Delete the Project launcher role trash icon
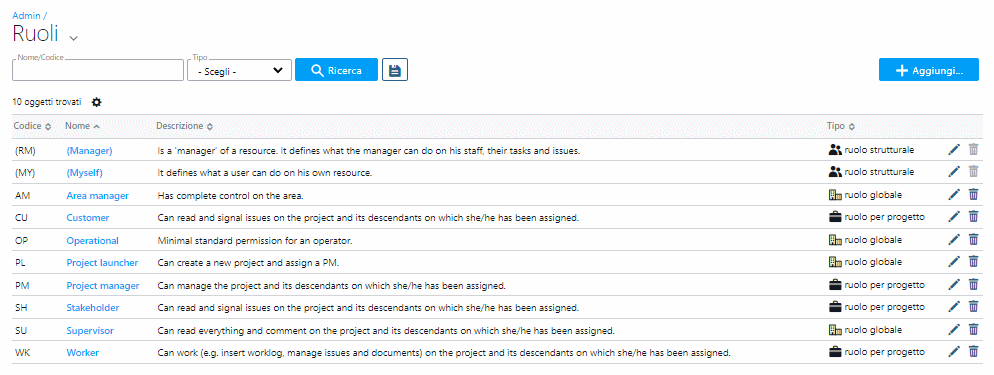Image resolution: width=994 pixels, height=375 pixels. tap(973, 262)
